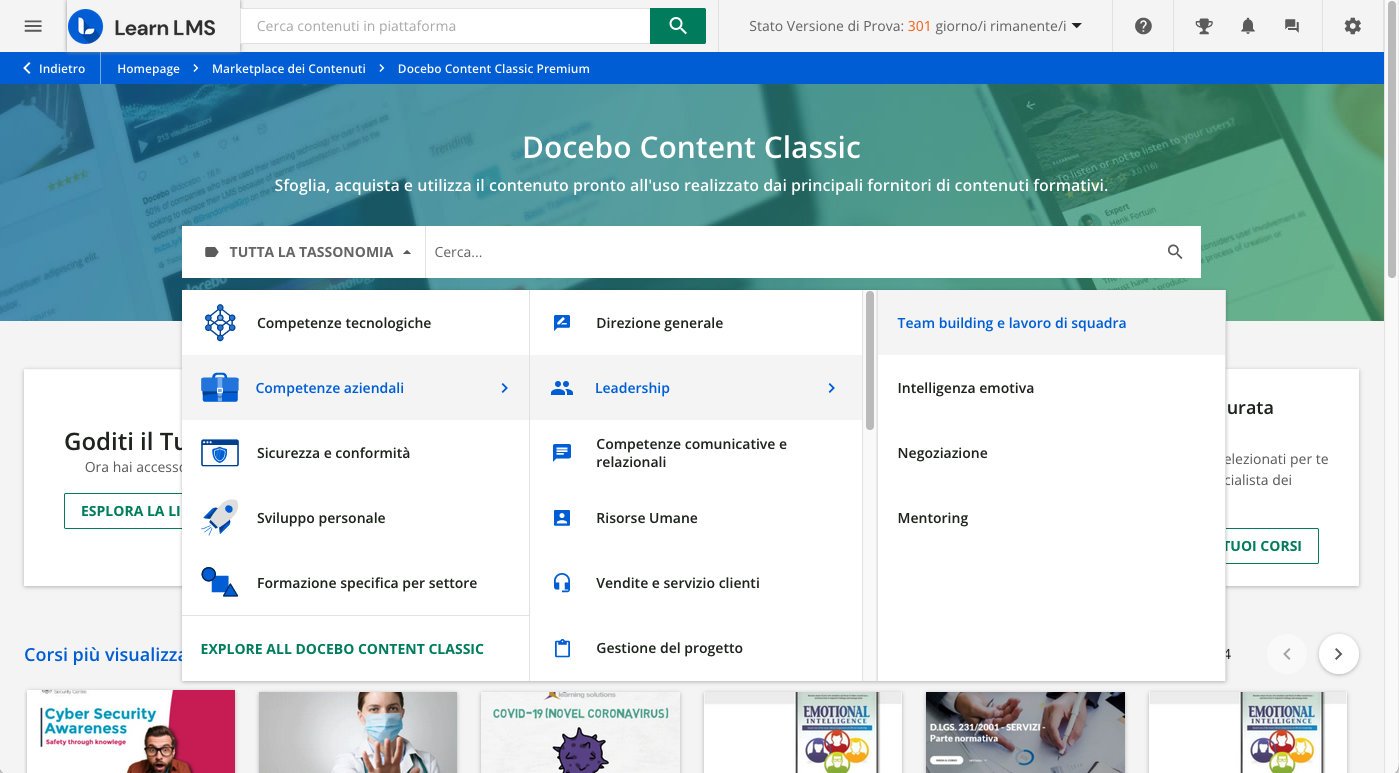The height and width of the screenshot is (773, 1399).
Task: Open COVID-19 Novel Coronavirus course thumbnail
Action: coord(581,731)
